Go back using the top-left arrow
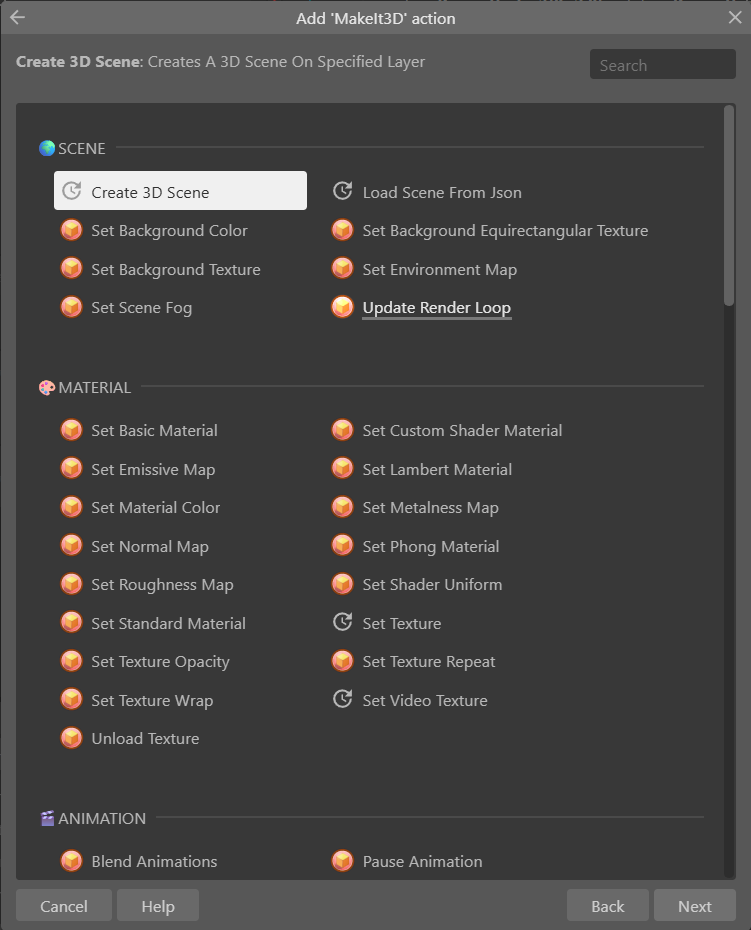 click(x=18, y=17)
